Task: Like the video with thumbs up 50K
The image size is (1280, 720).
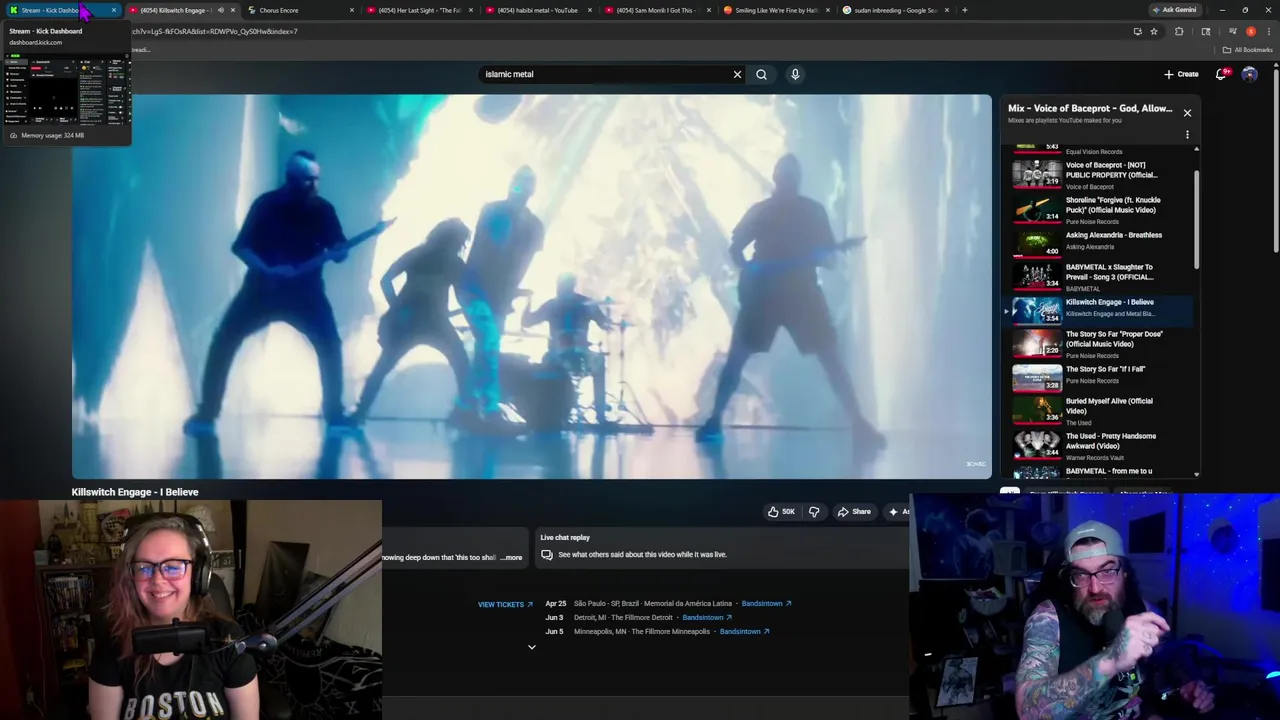Action: [x=781, y=512]
